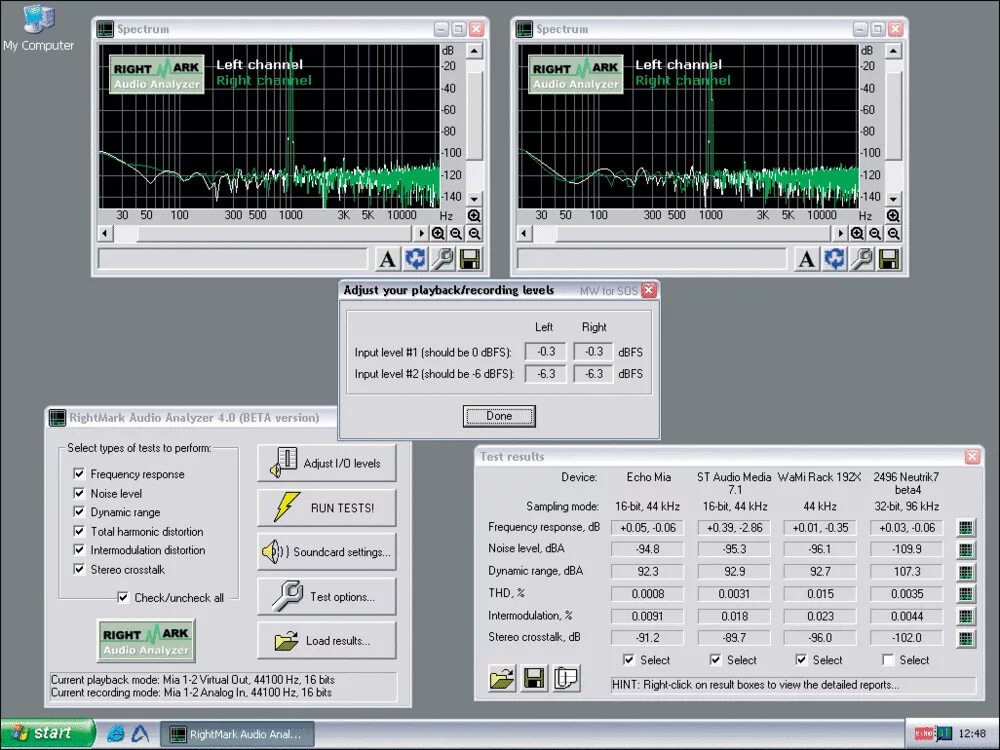Open the graph icon for the Noise level row
Viewport: 1000px width, 750px height.
coord(966,549)
